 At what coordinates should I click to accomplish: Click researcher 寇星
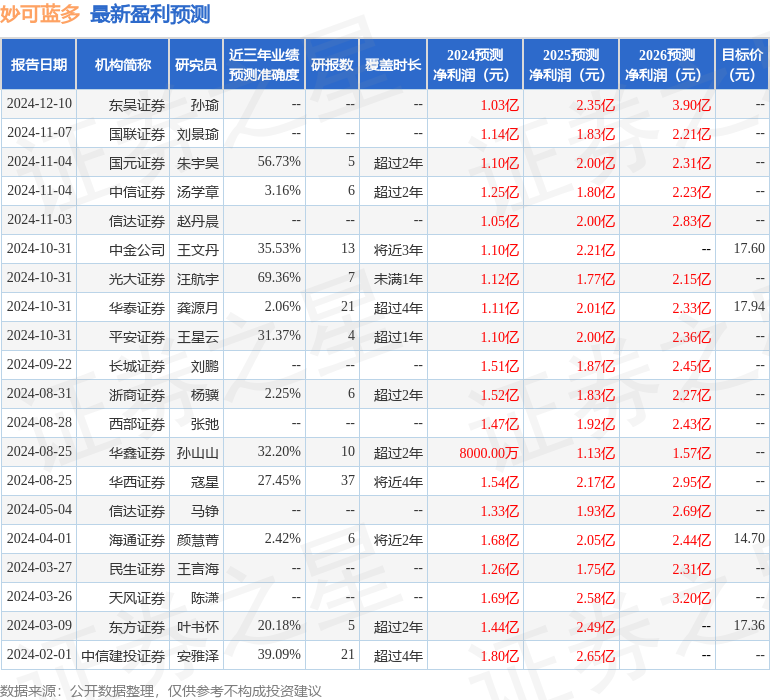[x=205, y=482]
